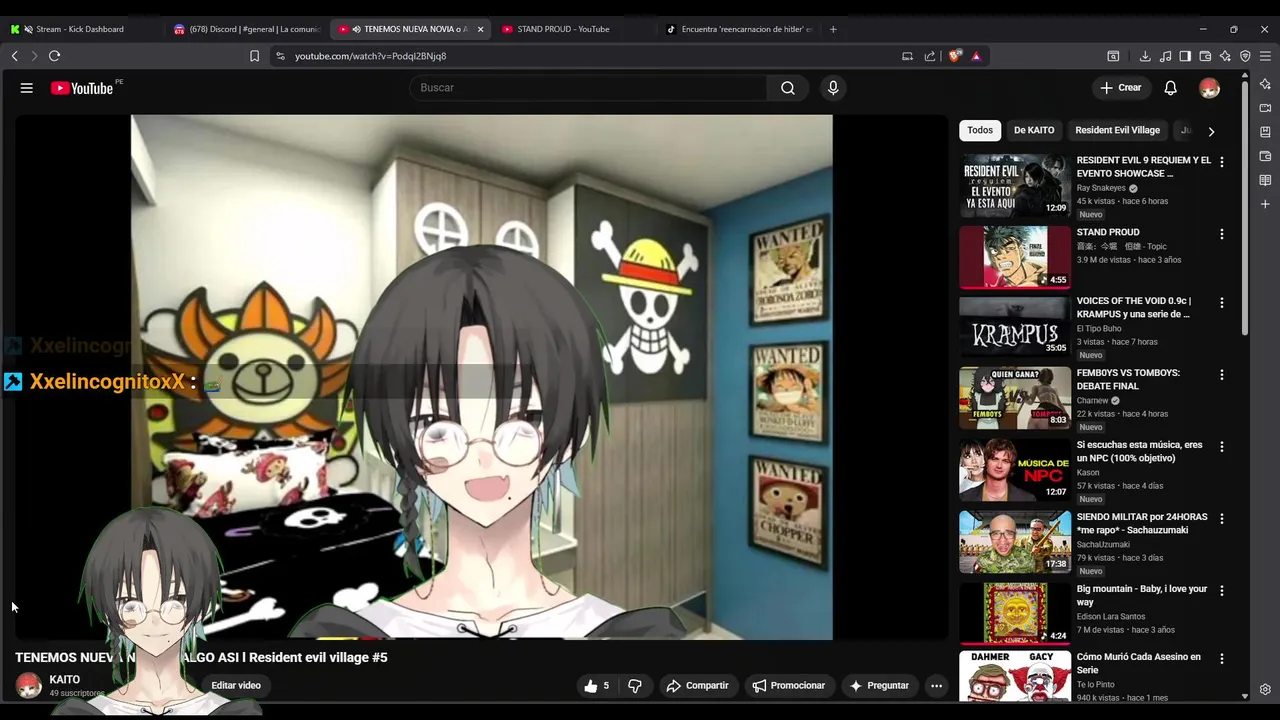Open the account avatar menu

1209,88
